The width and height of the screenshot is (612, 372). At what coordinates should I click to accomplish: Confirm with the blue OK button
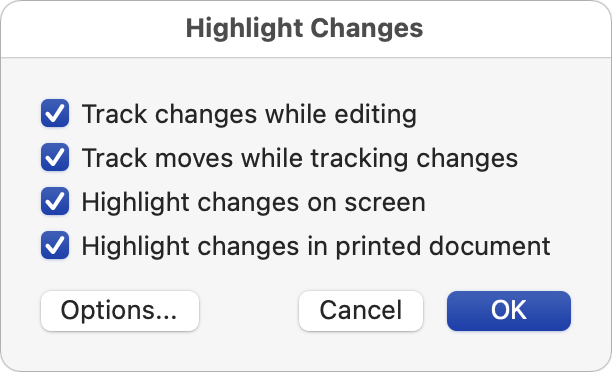point(509,311)
